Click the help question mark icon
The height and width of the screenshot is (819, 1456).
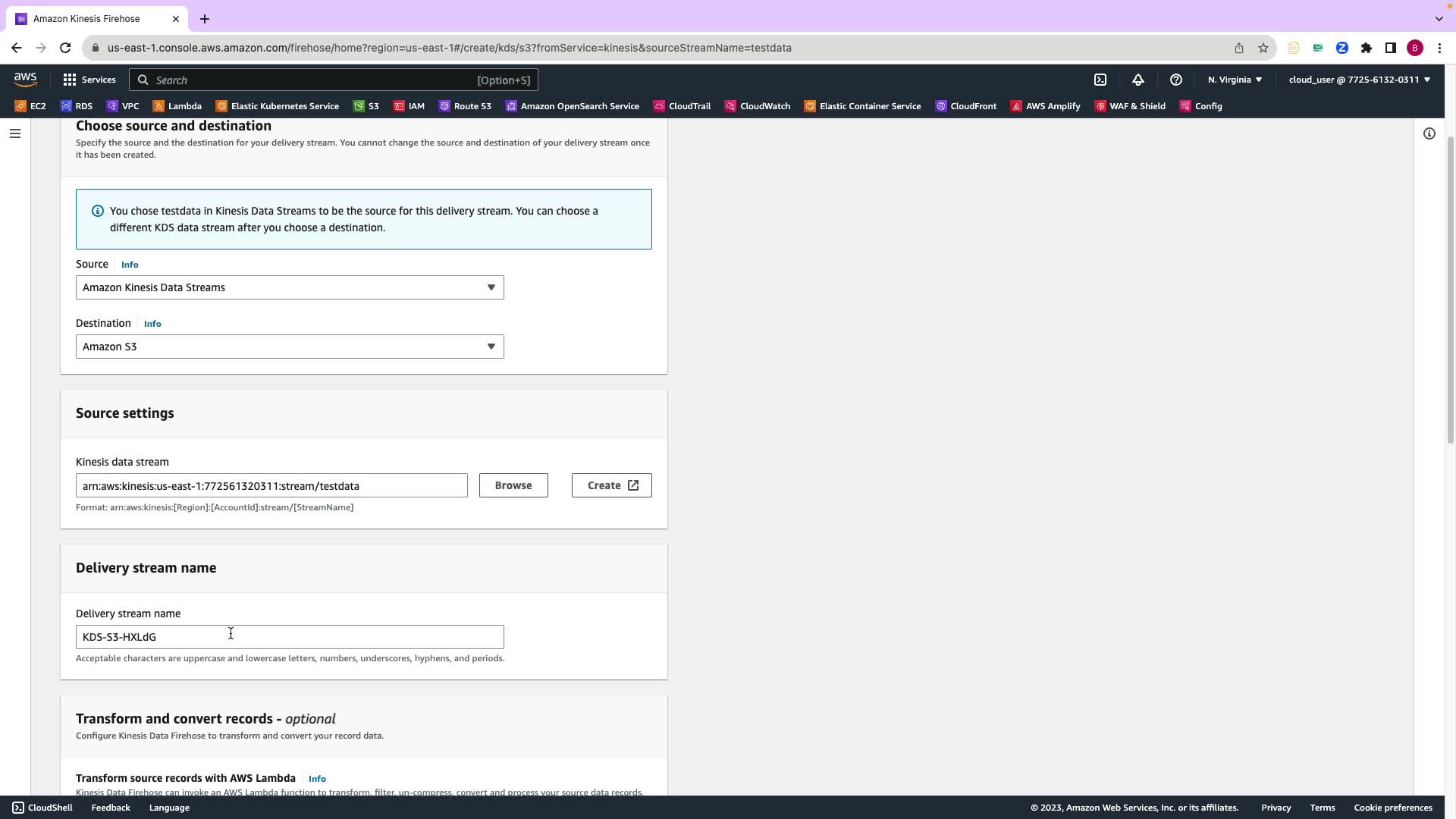click(1175, 80)
